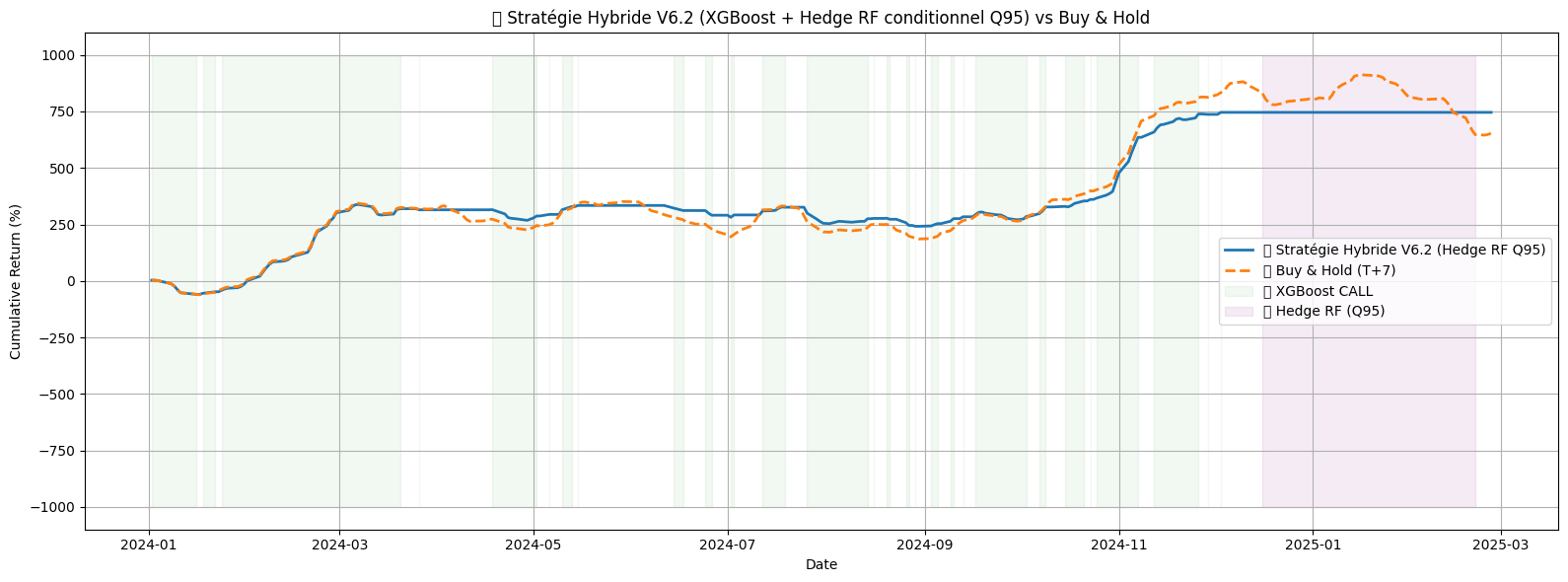Click the x-axis tick label 2024-05
The width and height of the screenshot is (1568, 582).
(534, 546)
